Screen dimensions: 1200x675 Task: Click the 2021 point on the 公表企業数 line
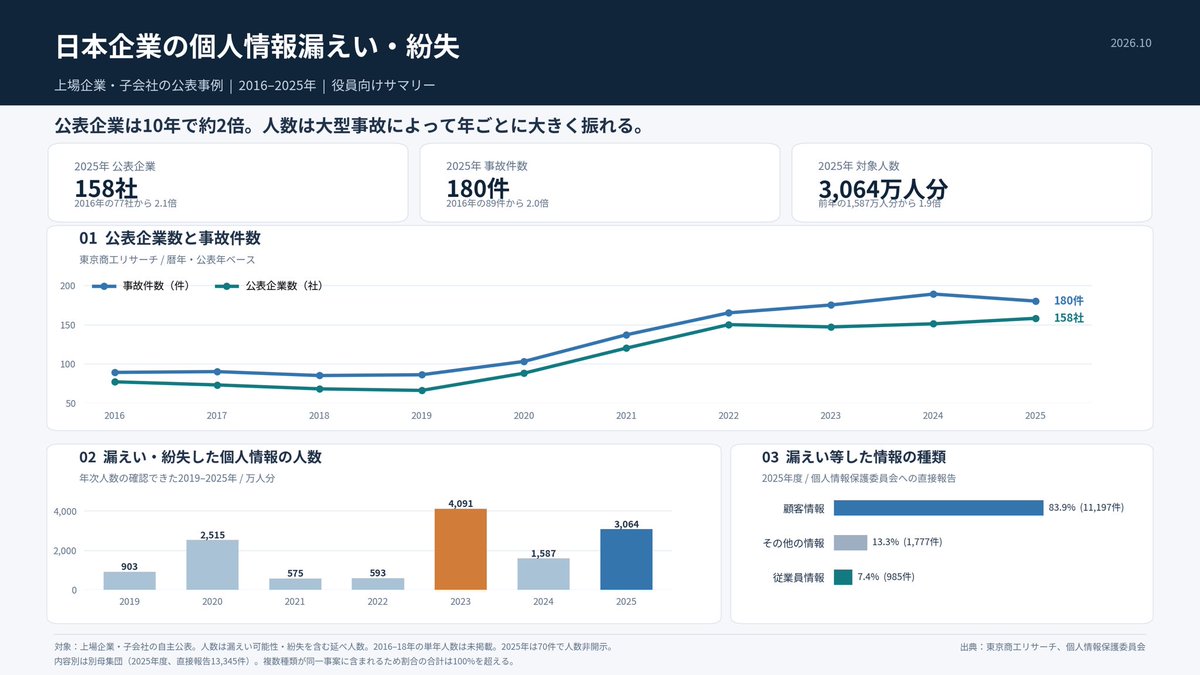pyautogui.click(x=626, y=348)
